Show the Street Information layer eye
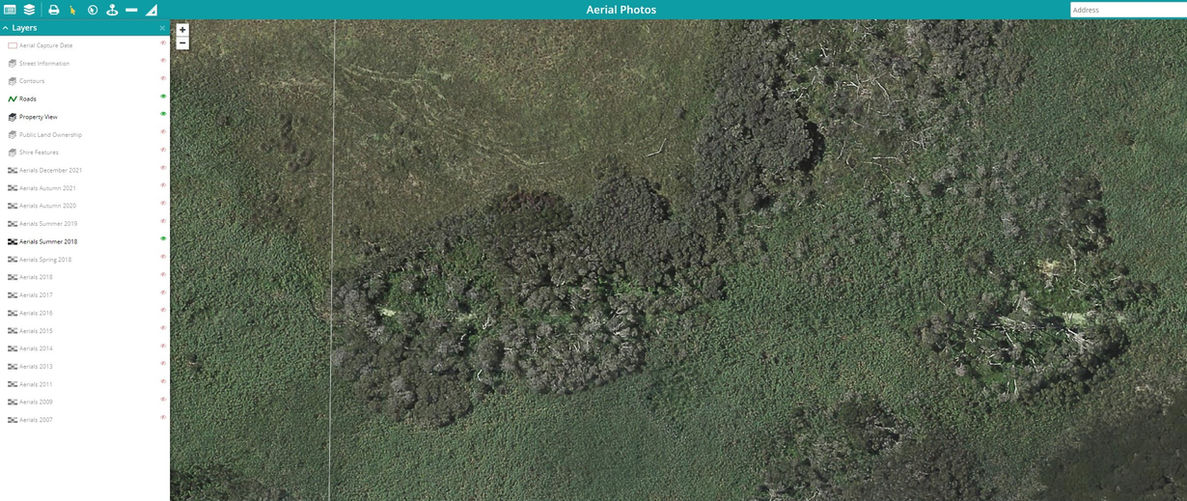 [163, 61]
